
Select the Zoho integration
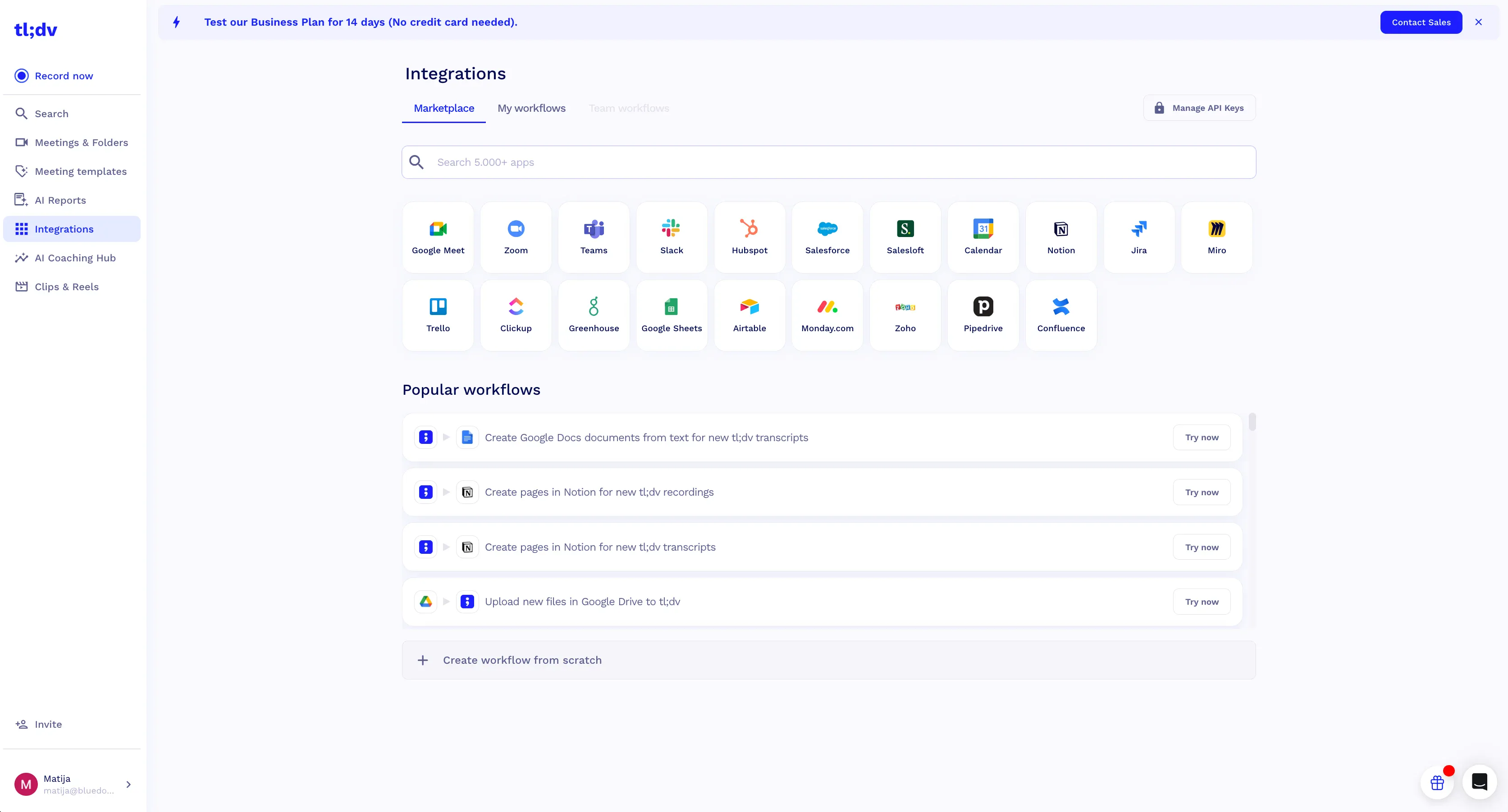click(905, 315)
